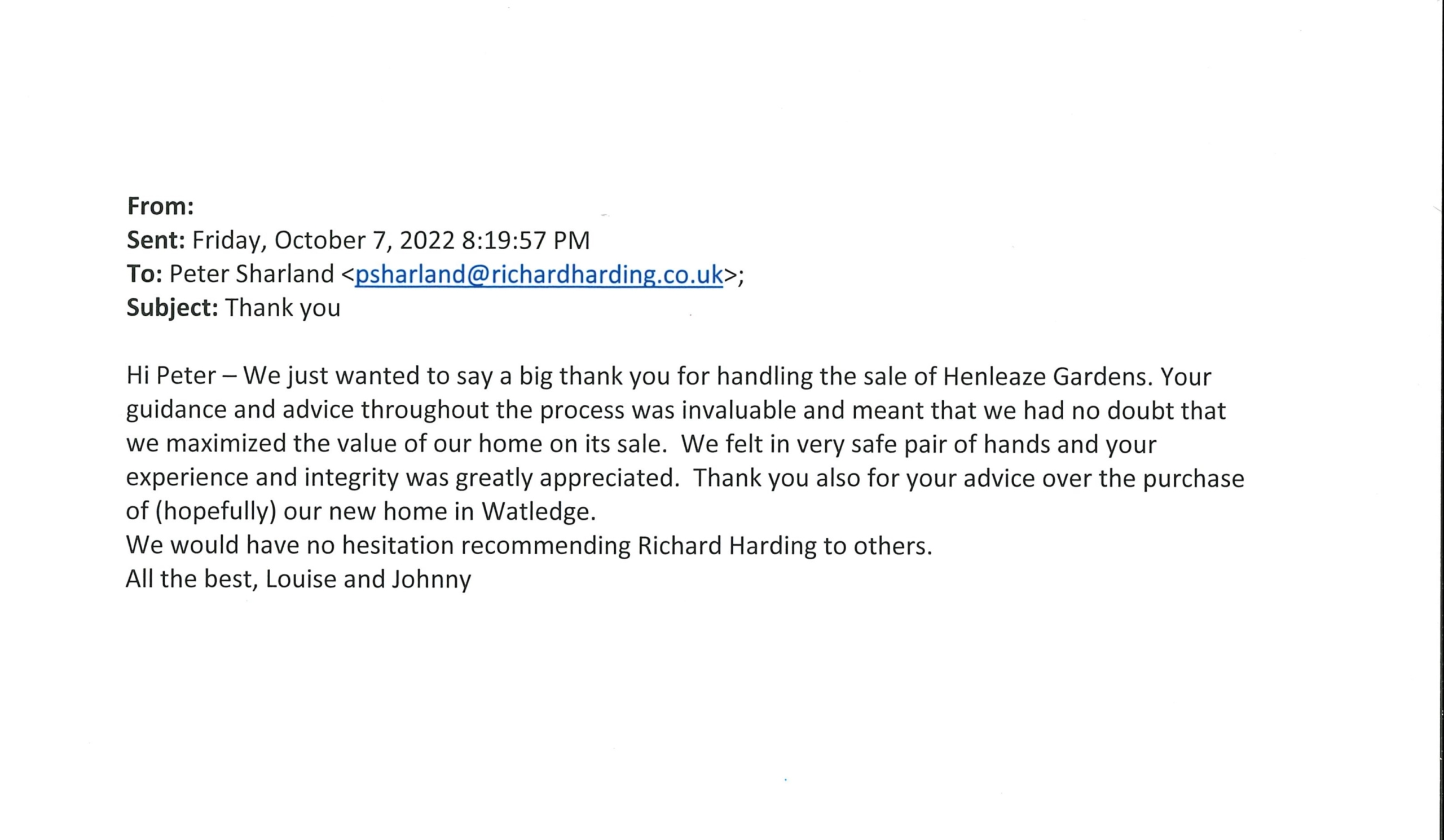
Task: Click the bold "Subject:" label
Action: click(172, 308)
